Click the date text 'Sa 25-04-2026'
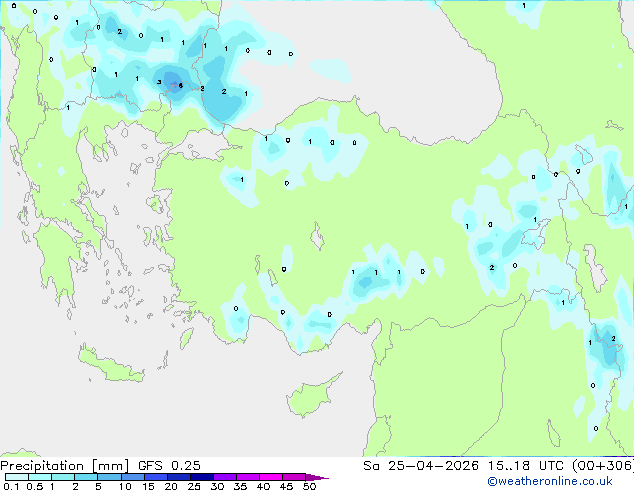The image size is (634, 490). pyautogui.click(x=421, y=466)
